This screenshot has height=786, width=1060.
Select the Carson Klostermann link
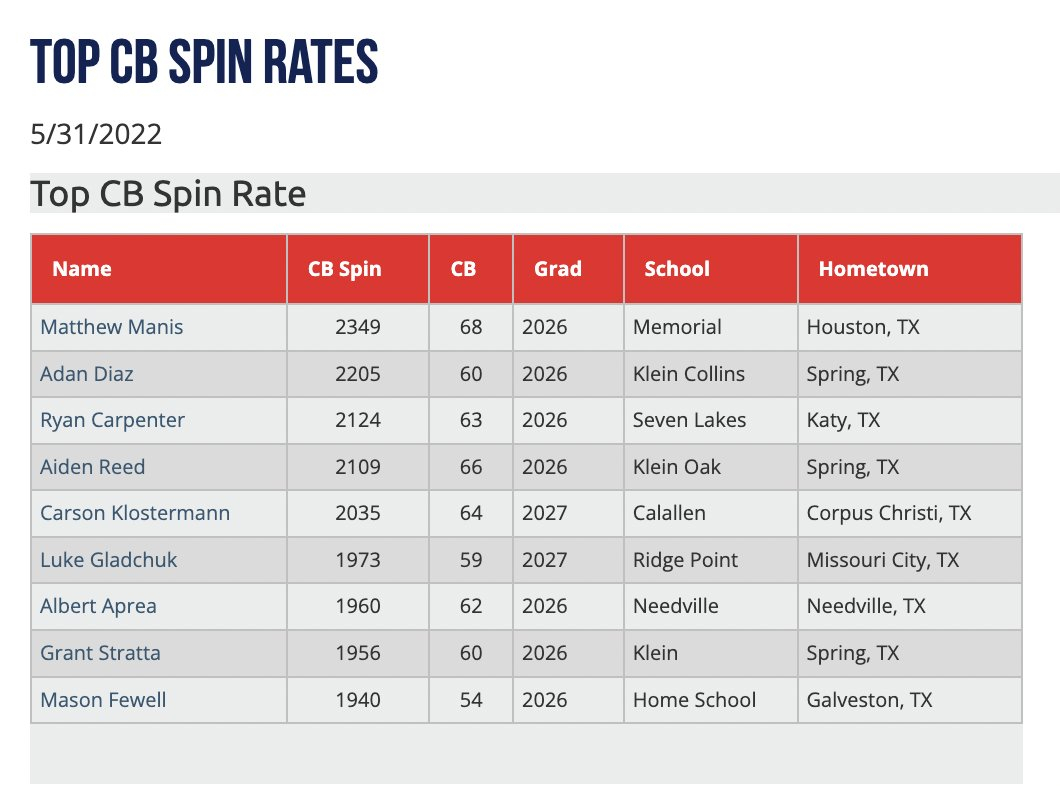point(135,513)
